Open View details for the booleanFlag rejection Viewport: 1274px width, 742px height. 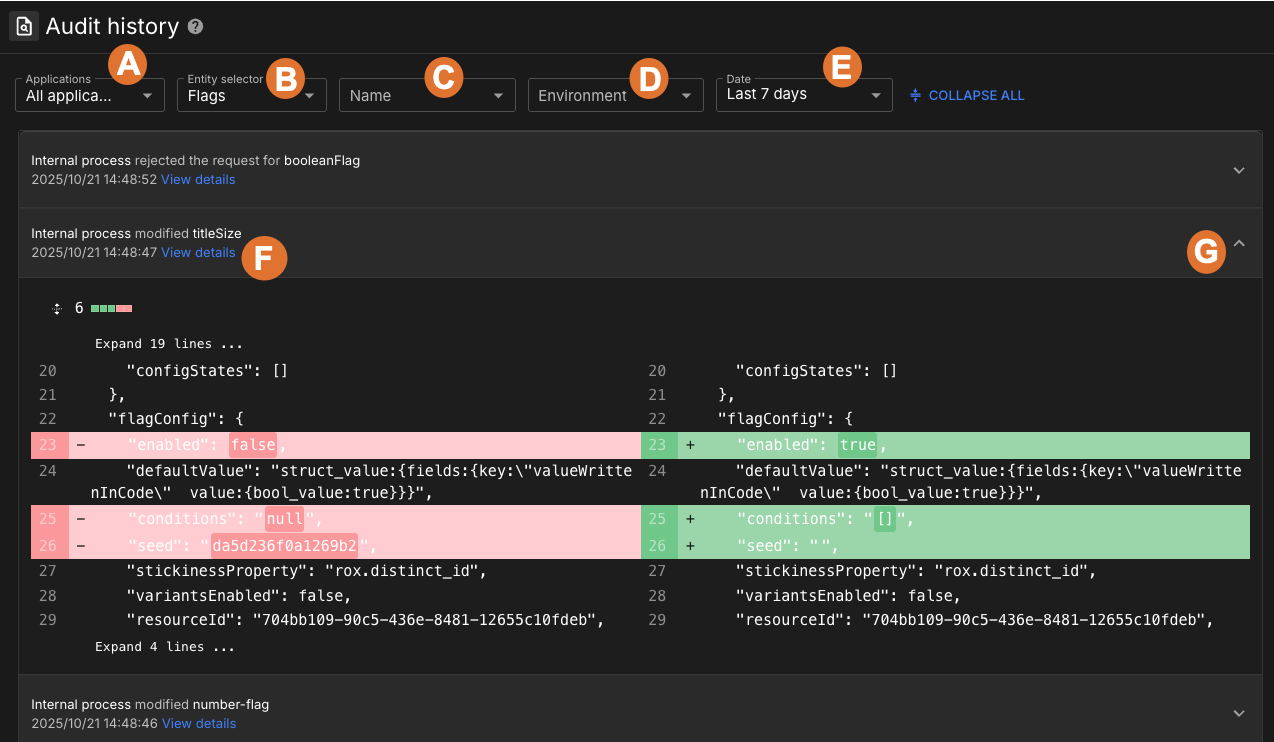(x=198, y=179)
